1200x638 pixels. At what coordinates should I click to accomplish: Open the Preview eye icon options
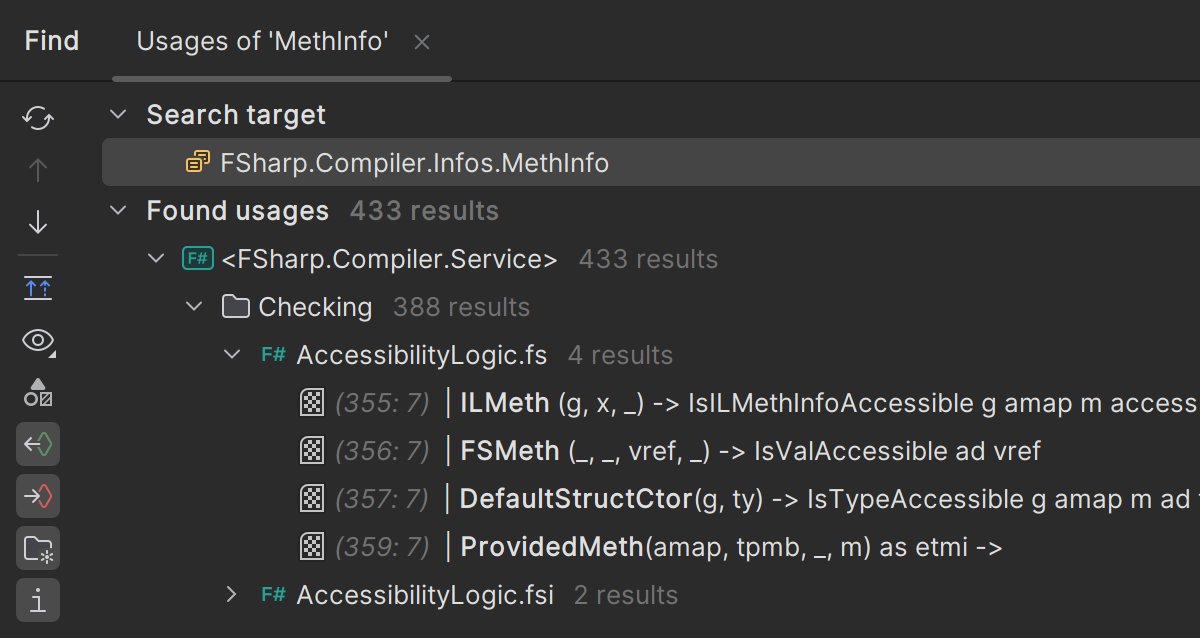[x=38, y=341]
